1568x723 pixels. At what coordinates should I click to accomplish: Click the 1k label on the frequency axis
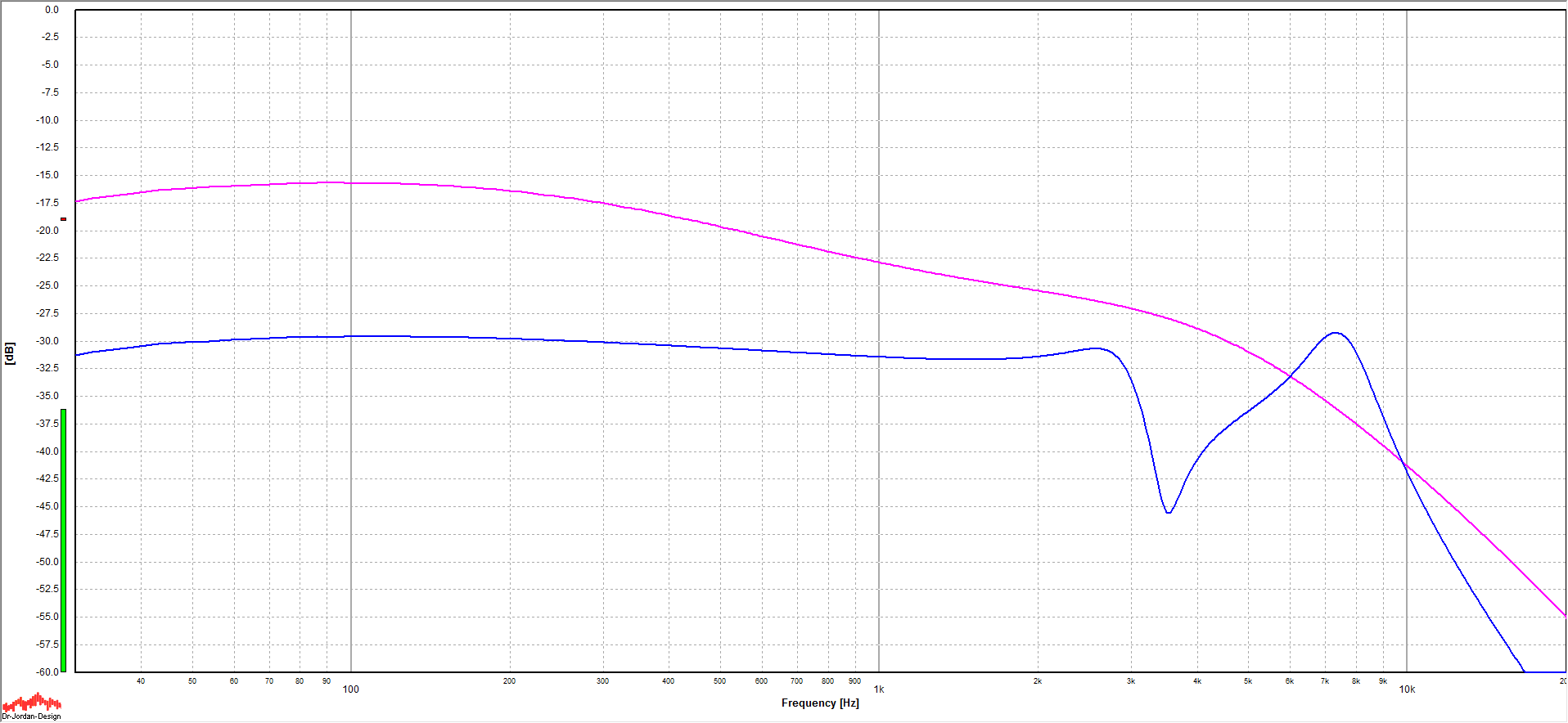click(x=878, y=689)
